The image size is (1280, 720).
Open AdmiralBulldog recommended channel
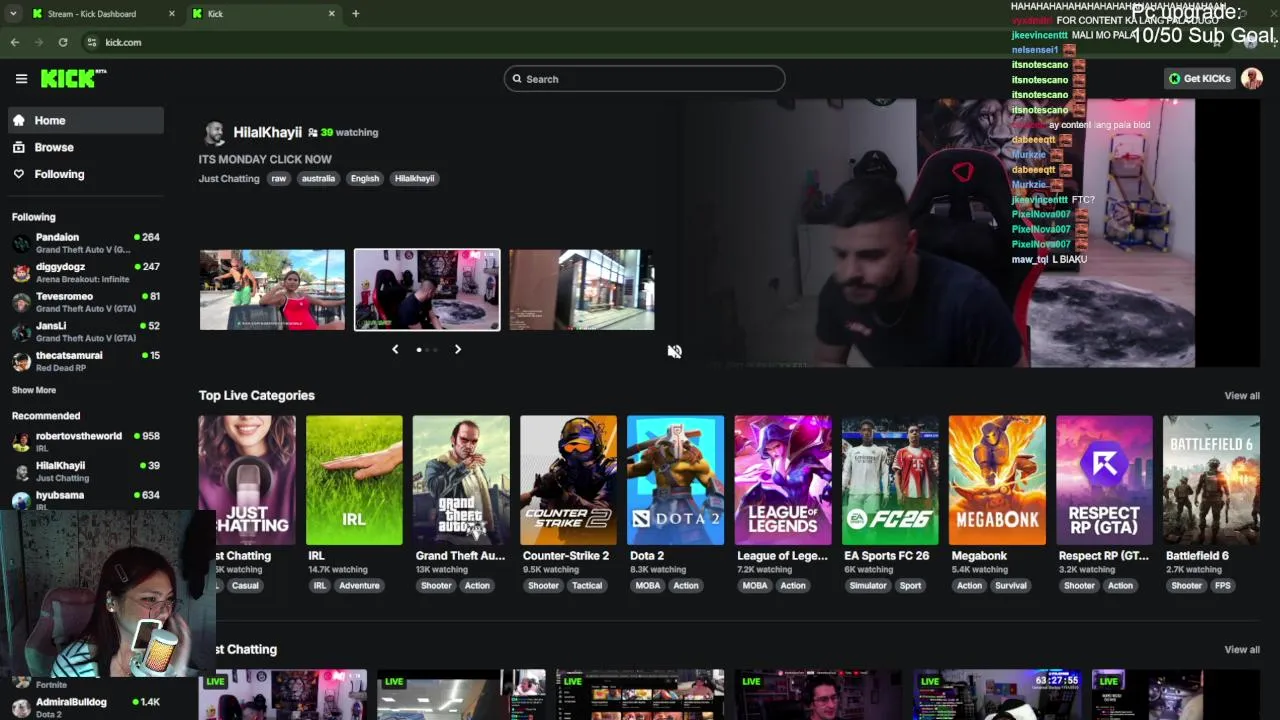pyautogui.click(x=86, y=707)
